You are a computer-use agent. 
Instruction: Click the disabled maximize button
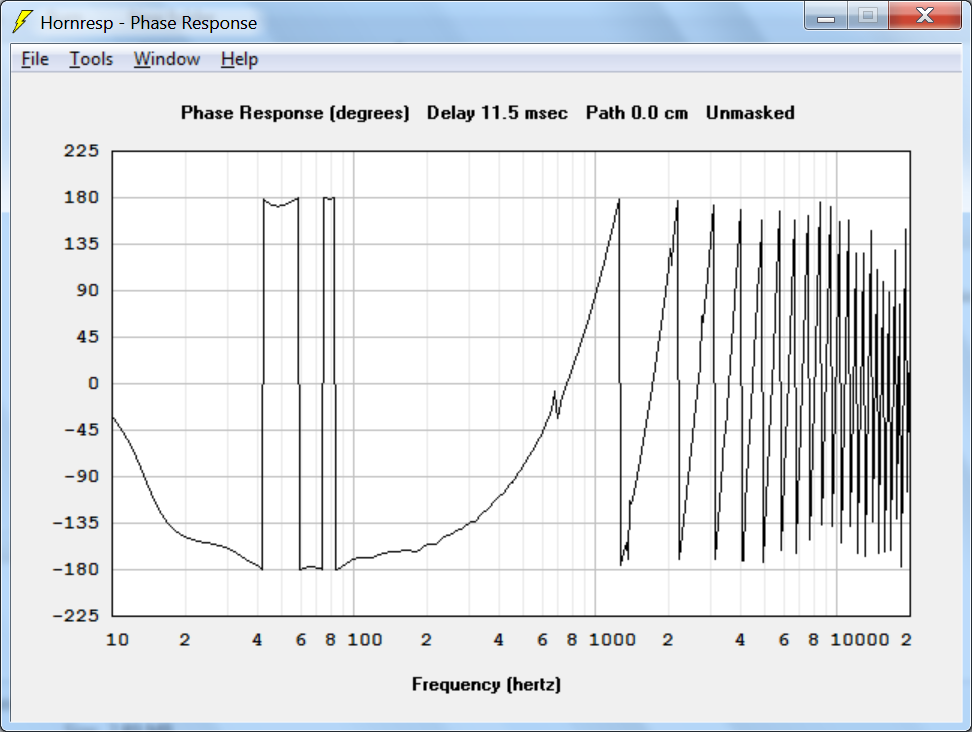click(x=868, y=15)
